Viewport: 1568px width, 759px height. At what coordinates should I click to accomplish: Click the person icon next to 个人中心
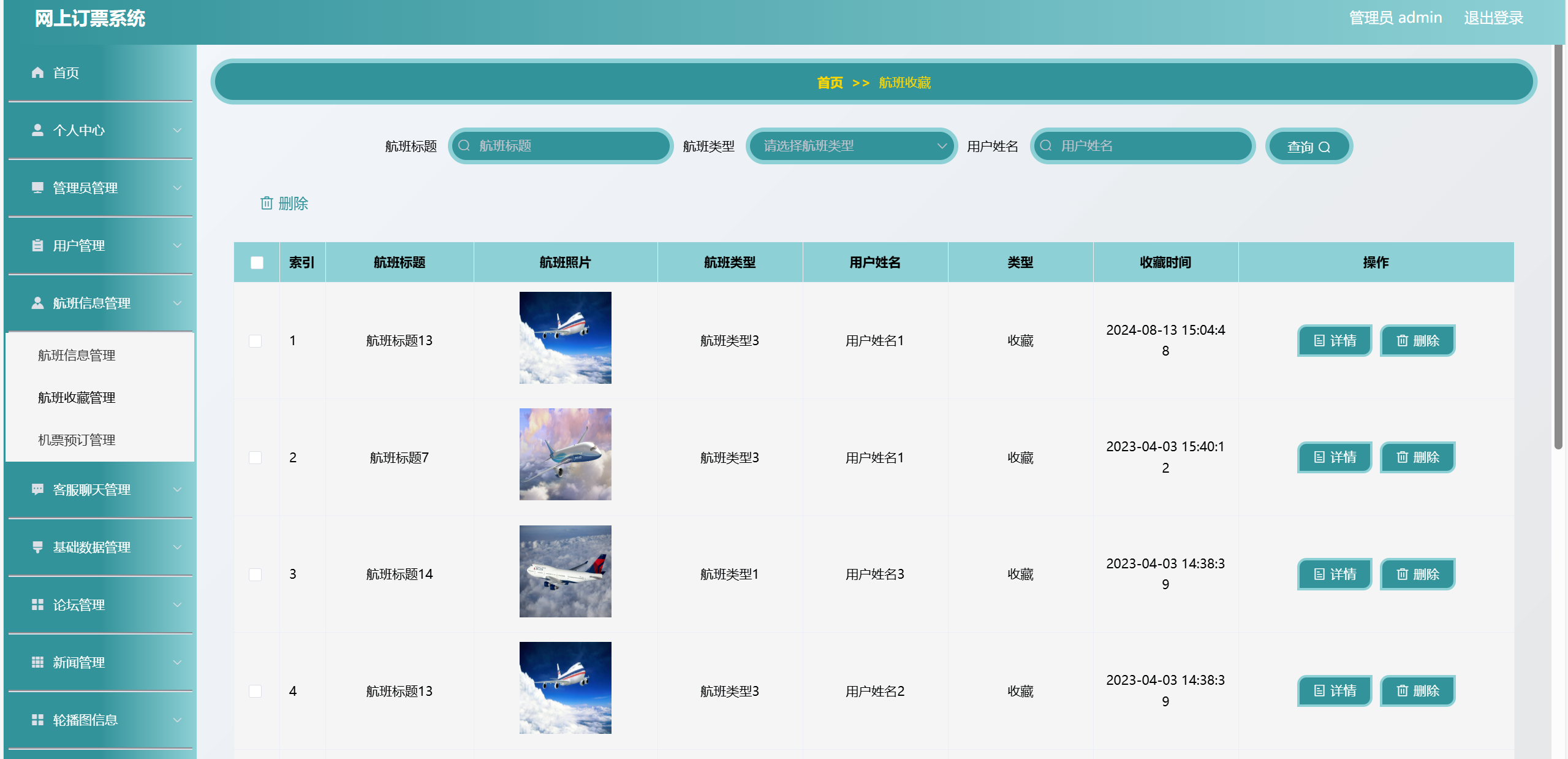coord(37,131)
